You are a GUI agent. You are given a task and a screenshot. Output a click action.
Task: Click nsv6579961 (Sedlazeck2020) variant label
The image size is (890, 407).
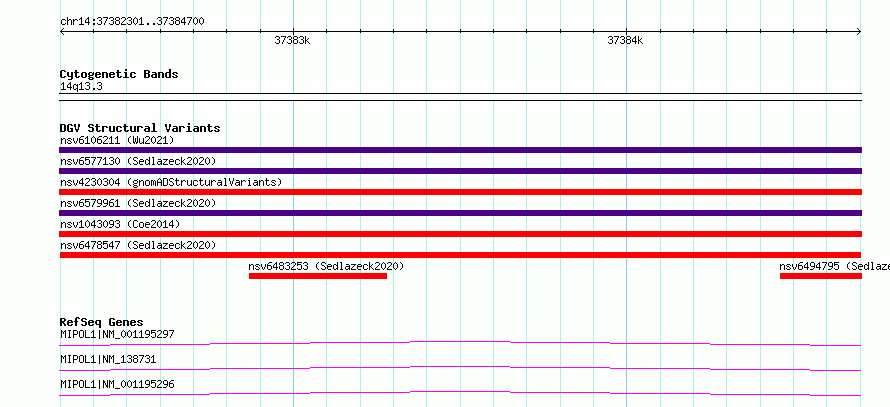(138, 203)
